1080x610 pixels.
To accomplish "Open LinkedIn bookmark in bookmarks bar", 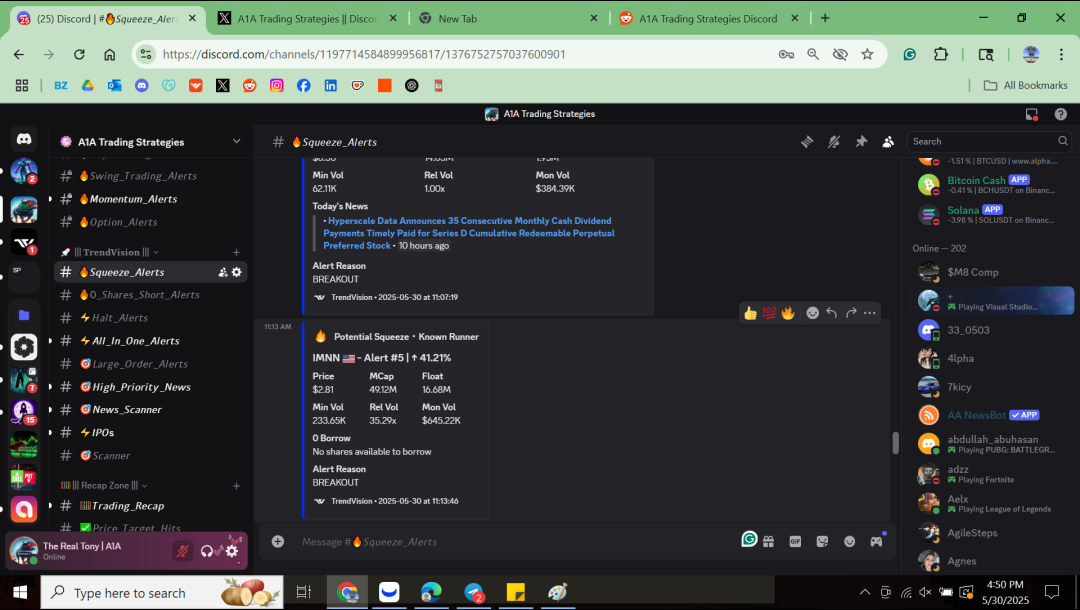I will click(x=331, y=85).
